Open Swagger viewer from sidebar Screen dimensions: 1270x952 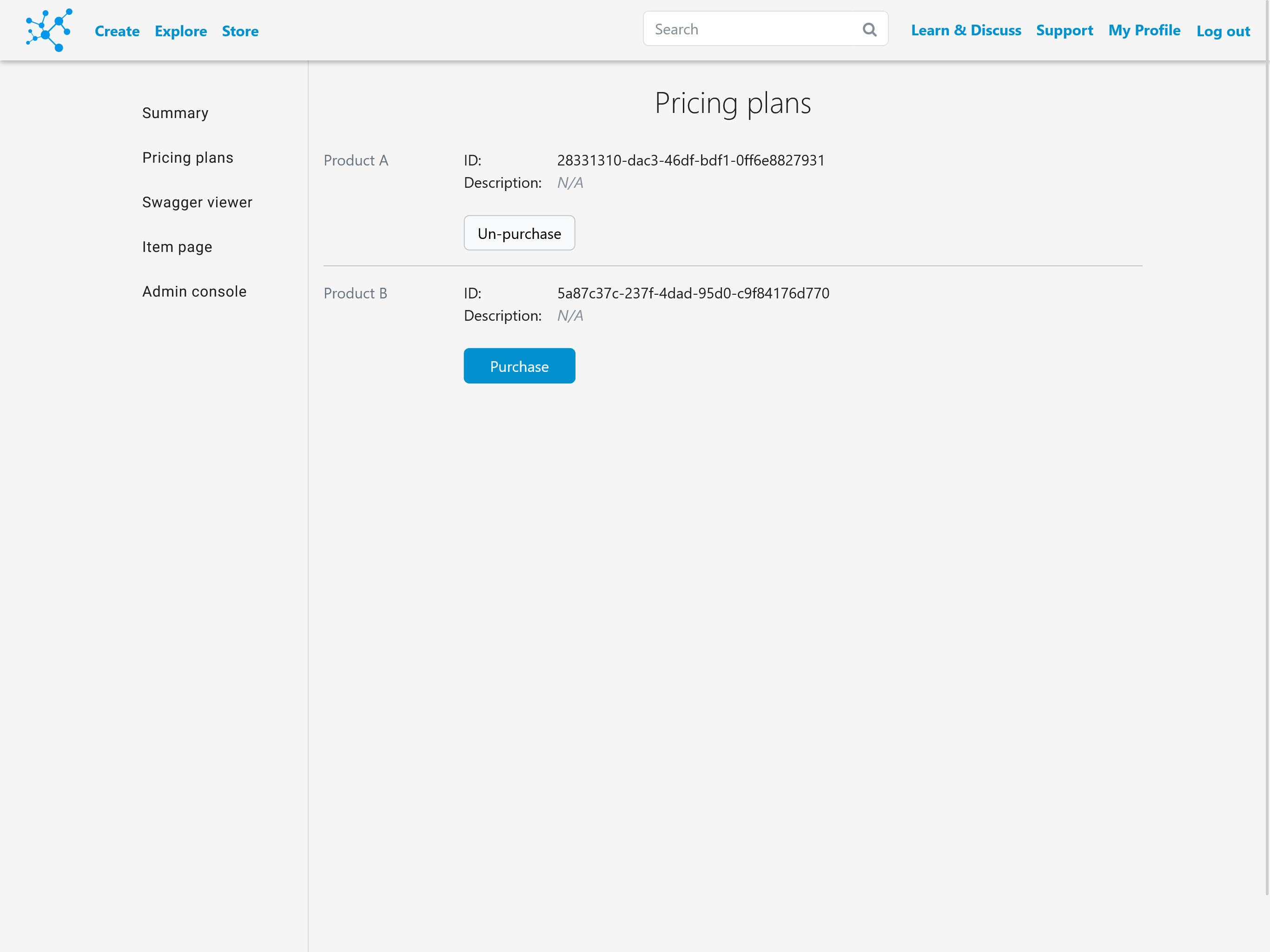(197, 202)
